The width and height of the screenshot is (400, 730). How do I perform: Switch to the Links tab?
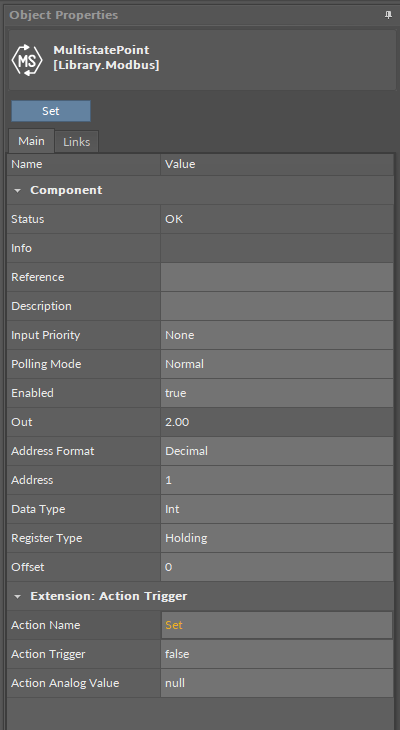[76, 142]
